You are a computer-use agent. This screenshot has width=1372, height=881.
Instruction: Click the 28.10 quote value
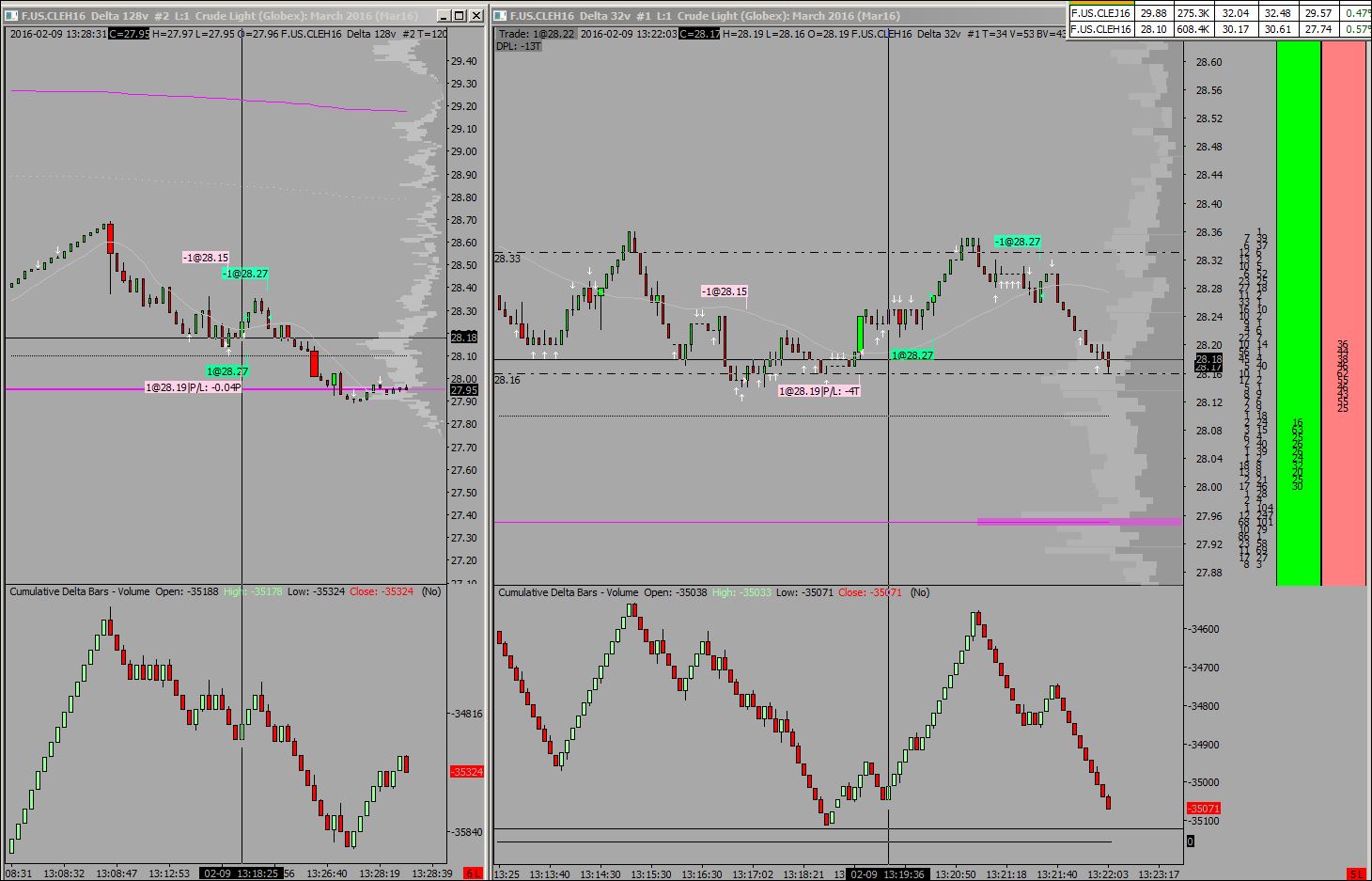coord(1152,29)
